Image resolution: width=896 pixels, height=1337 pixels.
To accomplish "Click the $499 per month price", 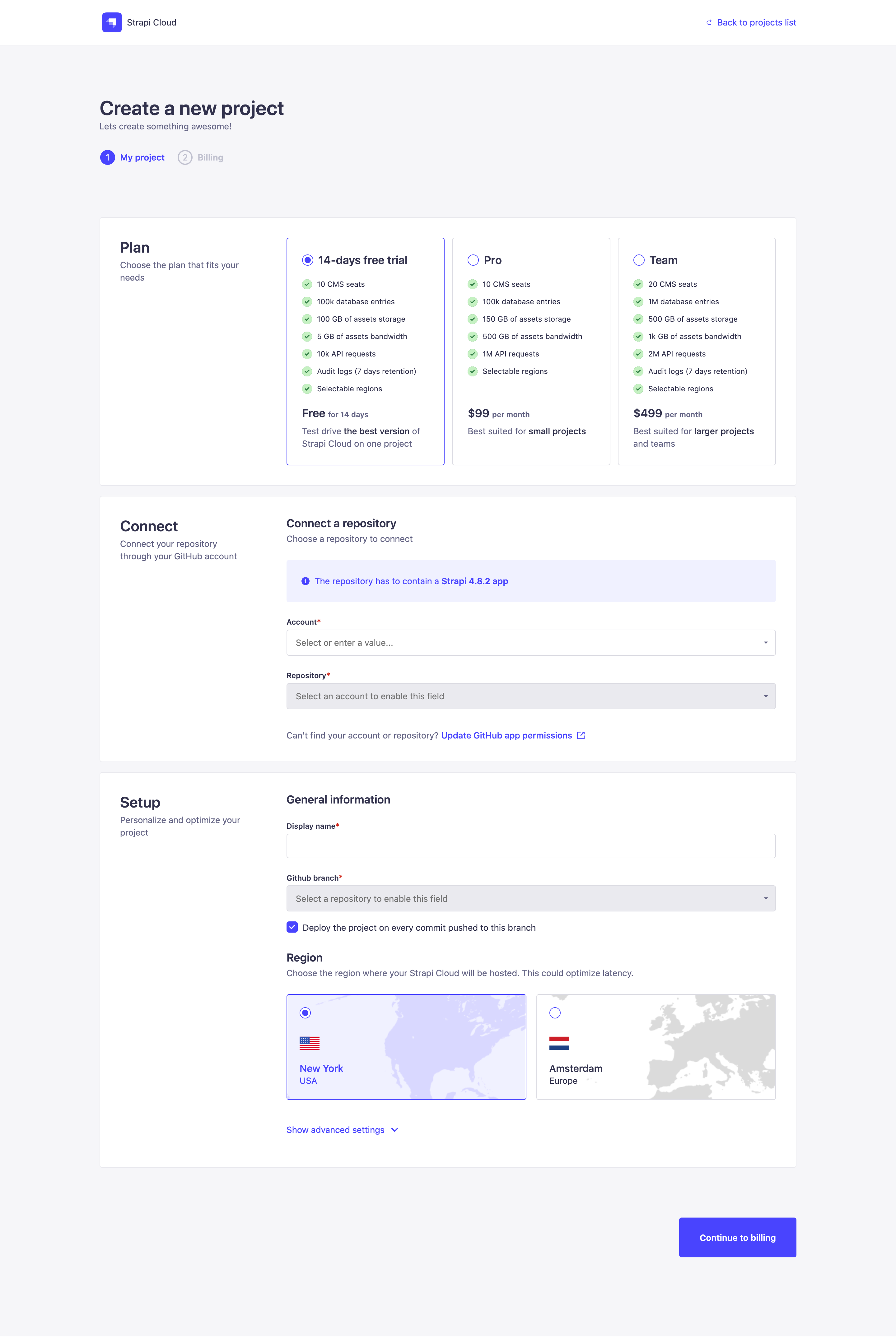I will click(667, 413).
